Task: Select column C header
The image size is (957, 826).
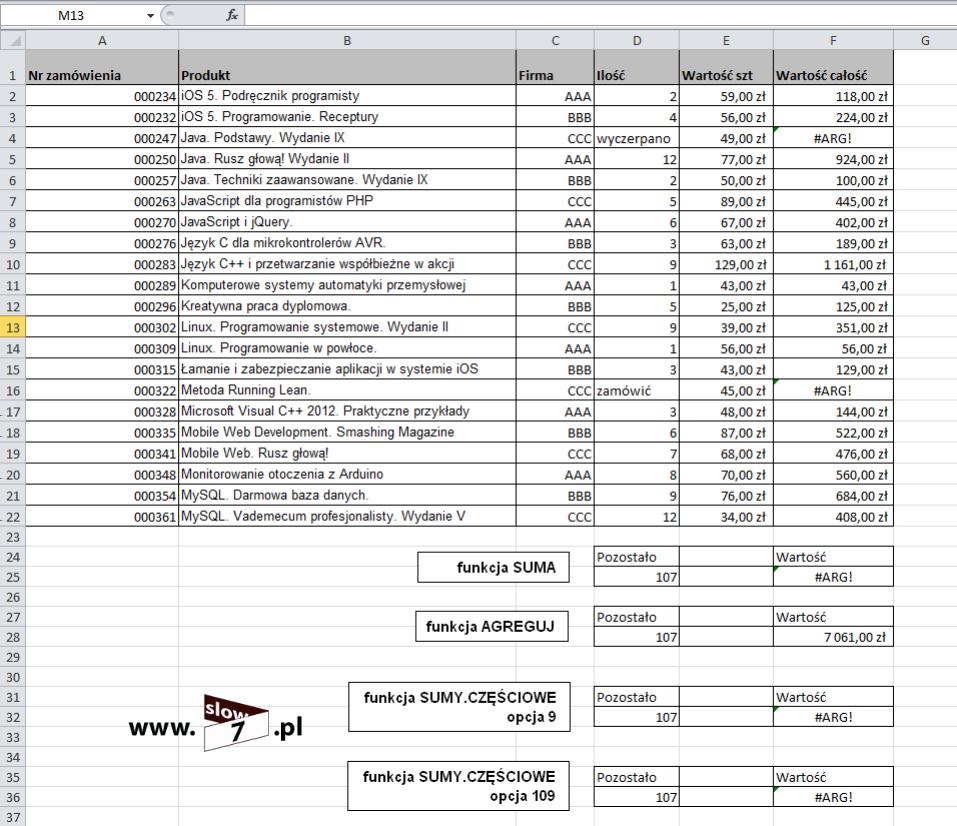Action: click(555, 41)
